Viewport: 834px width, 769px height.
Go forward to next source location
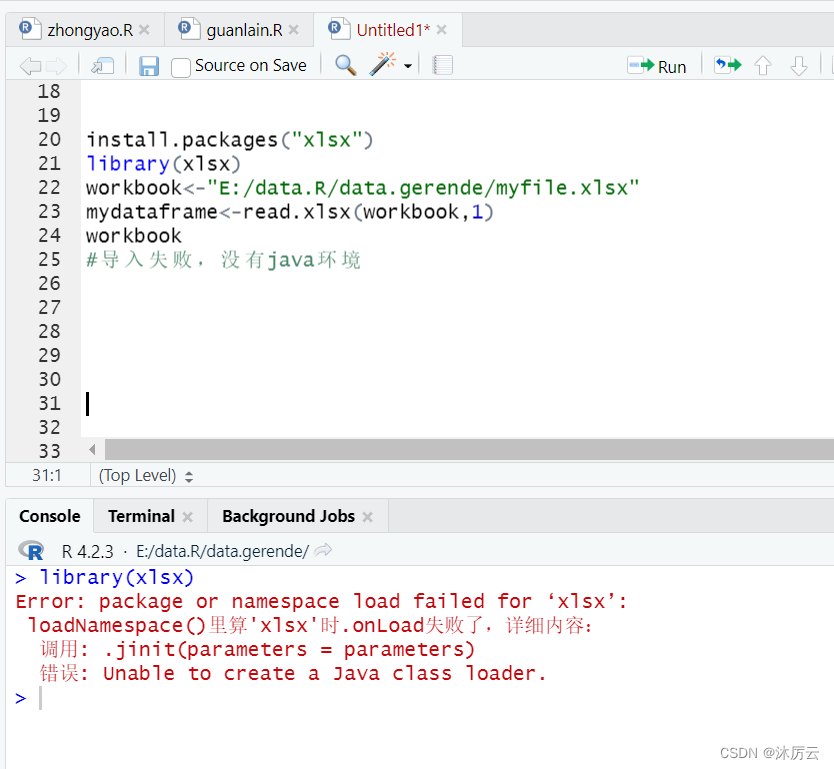pos(56,66)
